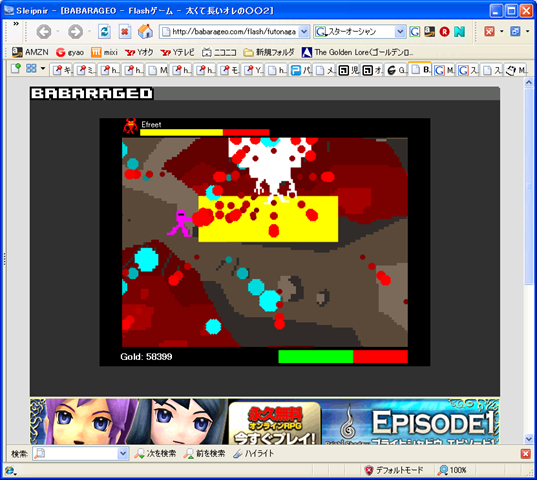Search Amazon with the toolbar Amazon icon
The height and width of the screenshot is (480, 537).
click(x=429, y=31)
